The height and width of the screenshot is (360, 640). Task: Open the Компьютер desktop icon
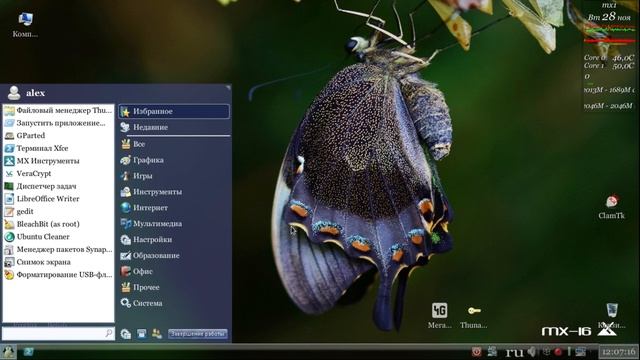tap(25, 25)
